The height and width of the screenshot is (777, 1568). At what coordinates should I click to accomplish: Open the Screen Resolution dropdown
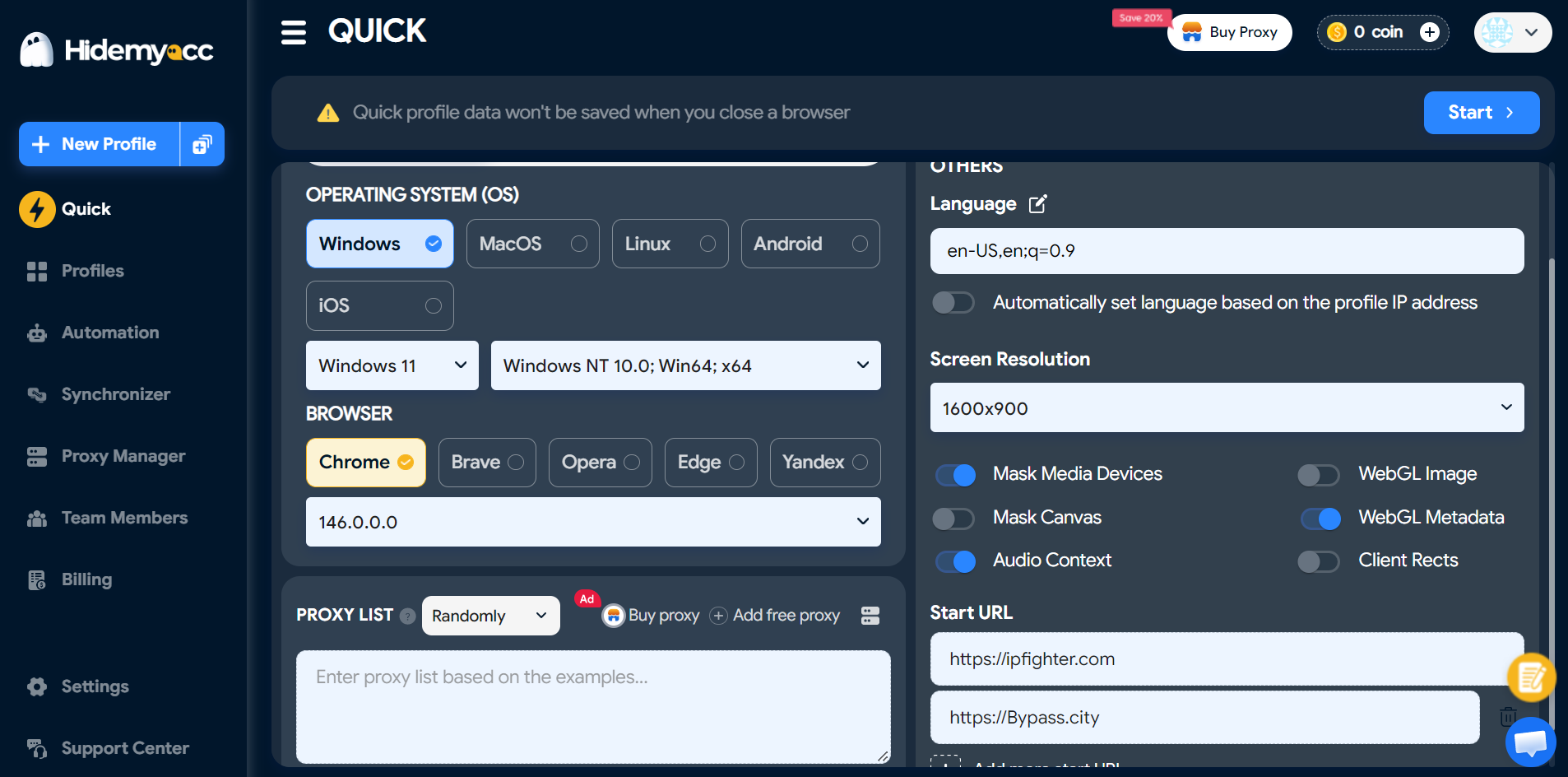1225,407
